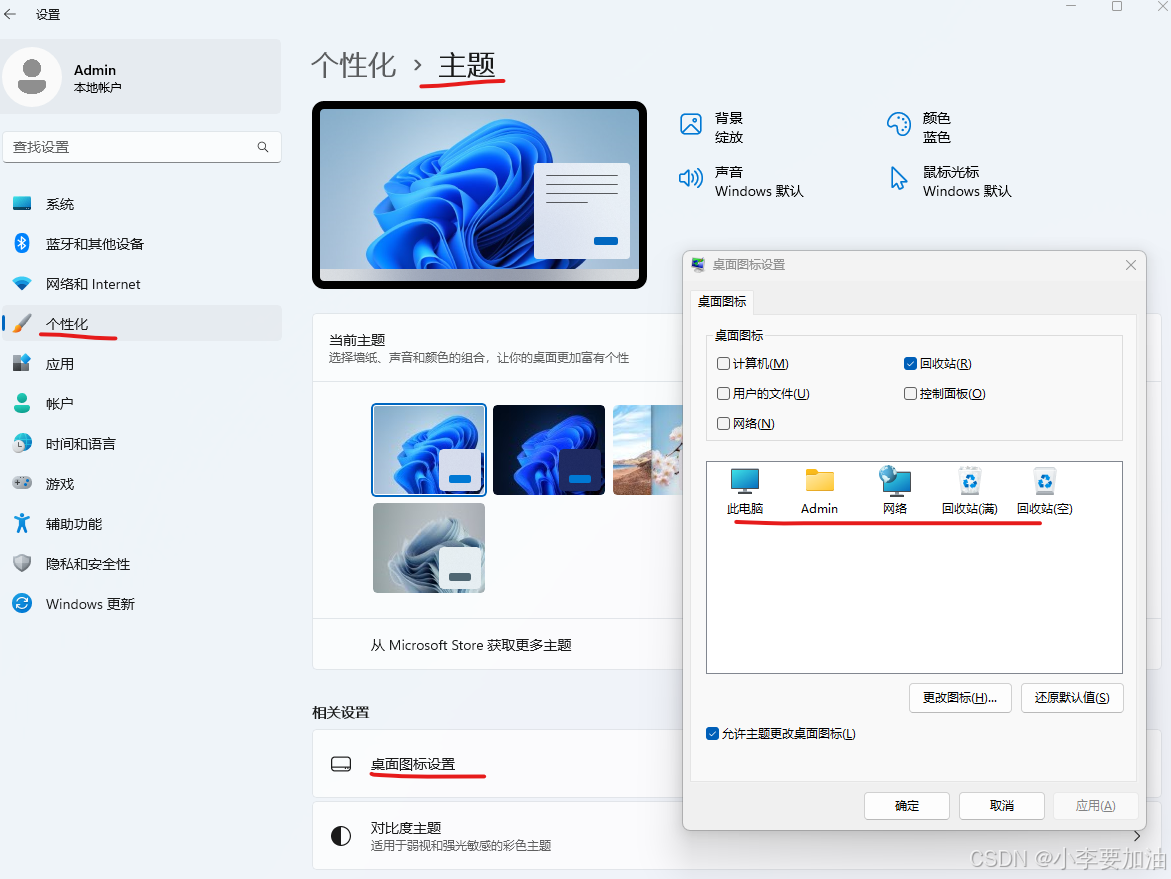
Task: Toggle 允许主题更改桌面图标 checkbox
Action: 712,733
